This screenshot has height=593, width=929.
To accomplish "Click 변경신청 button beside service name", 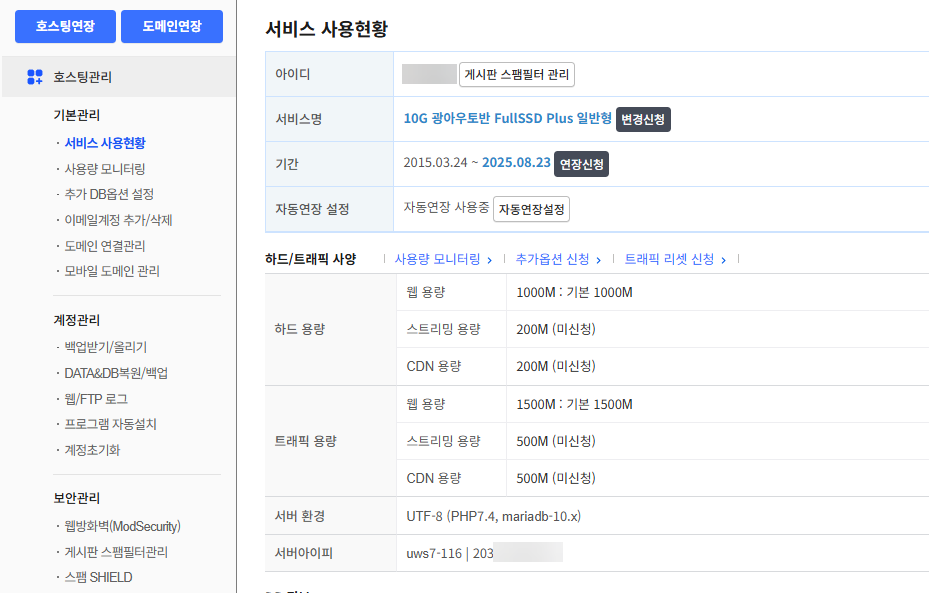I will pos(643,119).
